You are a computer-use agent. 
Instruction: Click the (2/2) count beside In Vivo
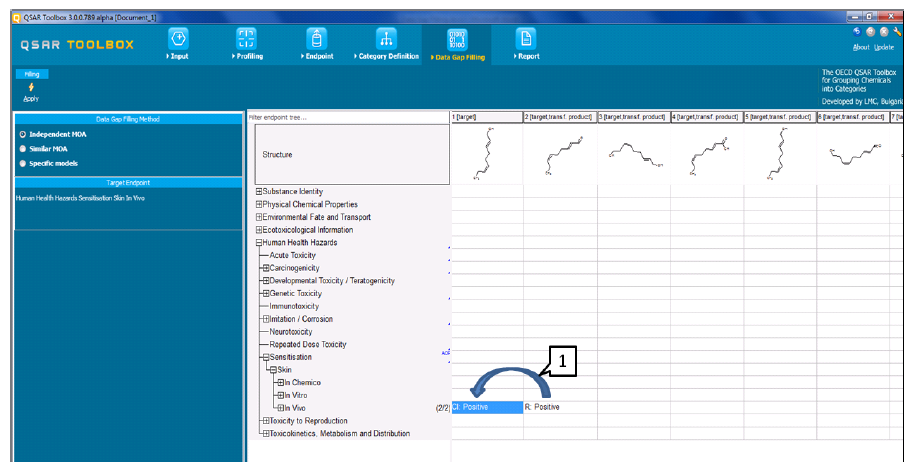click(443, 408)
